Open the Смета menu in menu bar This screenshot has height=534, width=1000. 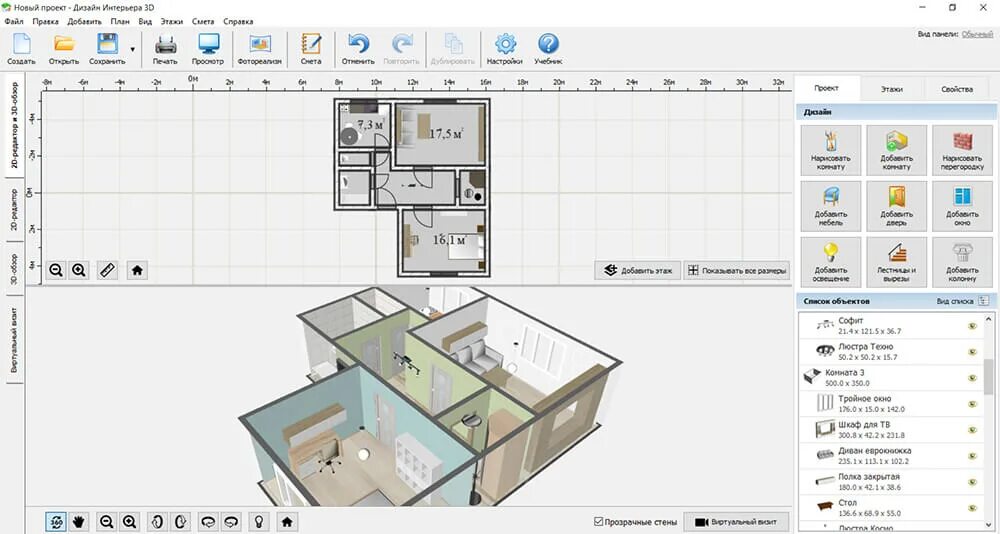point(203,21)
